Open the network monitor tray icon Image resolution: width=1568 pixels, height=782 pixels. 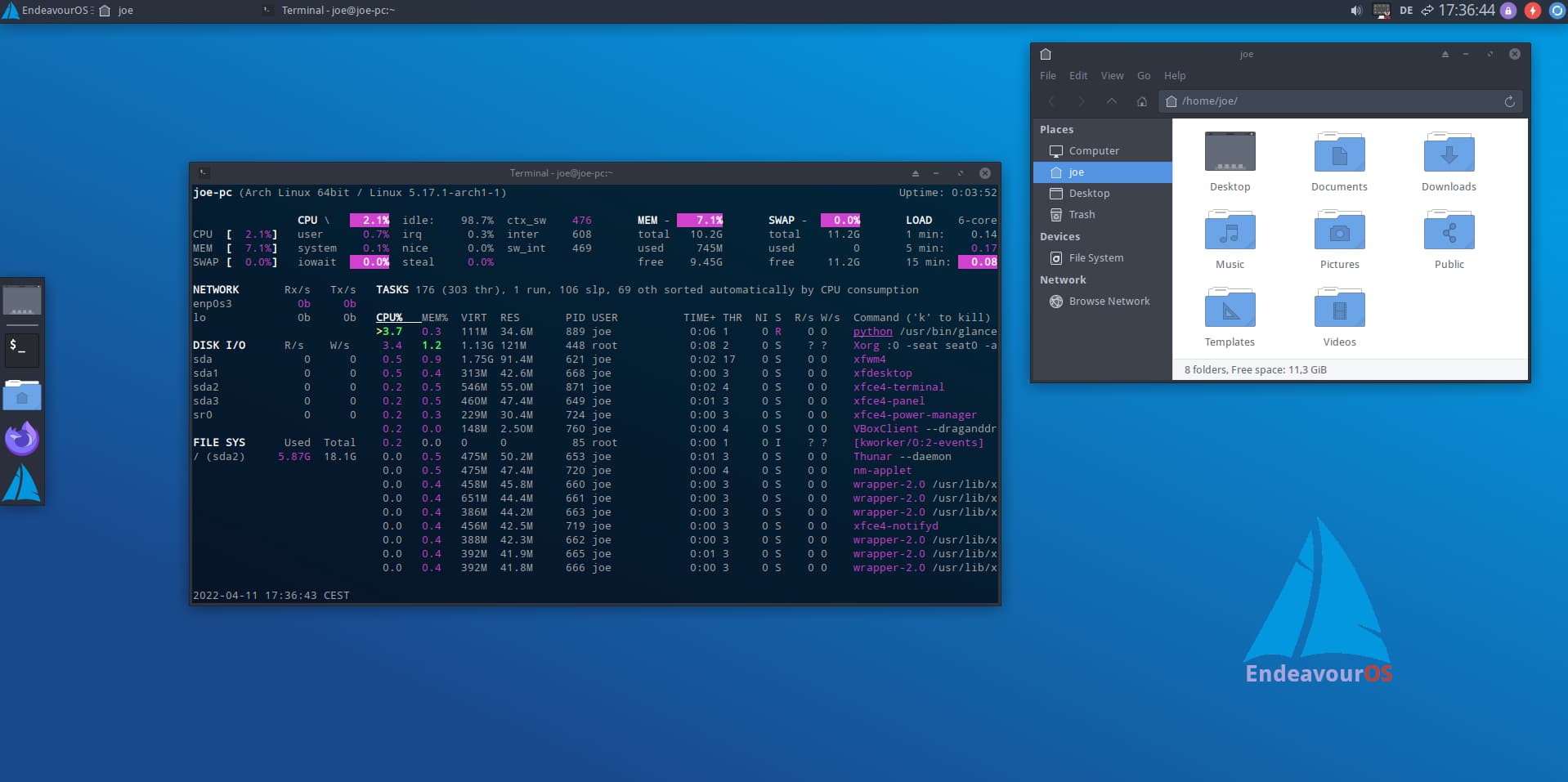1382,11
